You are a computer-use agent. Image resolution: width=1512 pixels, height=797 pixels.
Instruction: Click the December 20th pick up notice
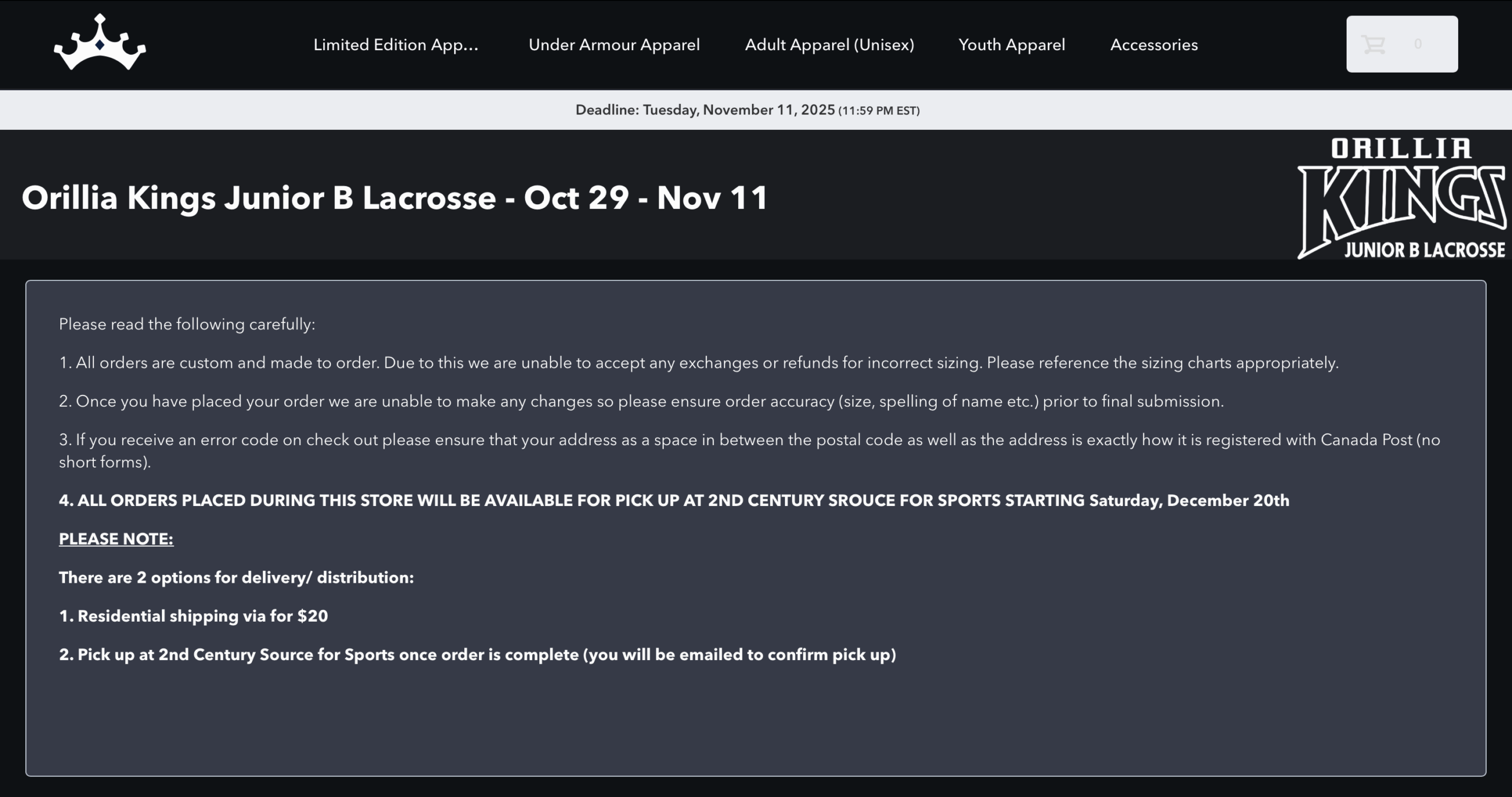[673, 501]
